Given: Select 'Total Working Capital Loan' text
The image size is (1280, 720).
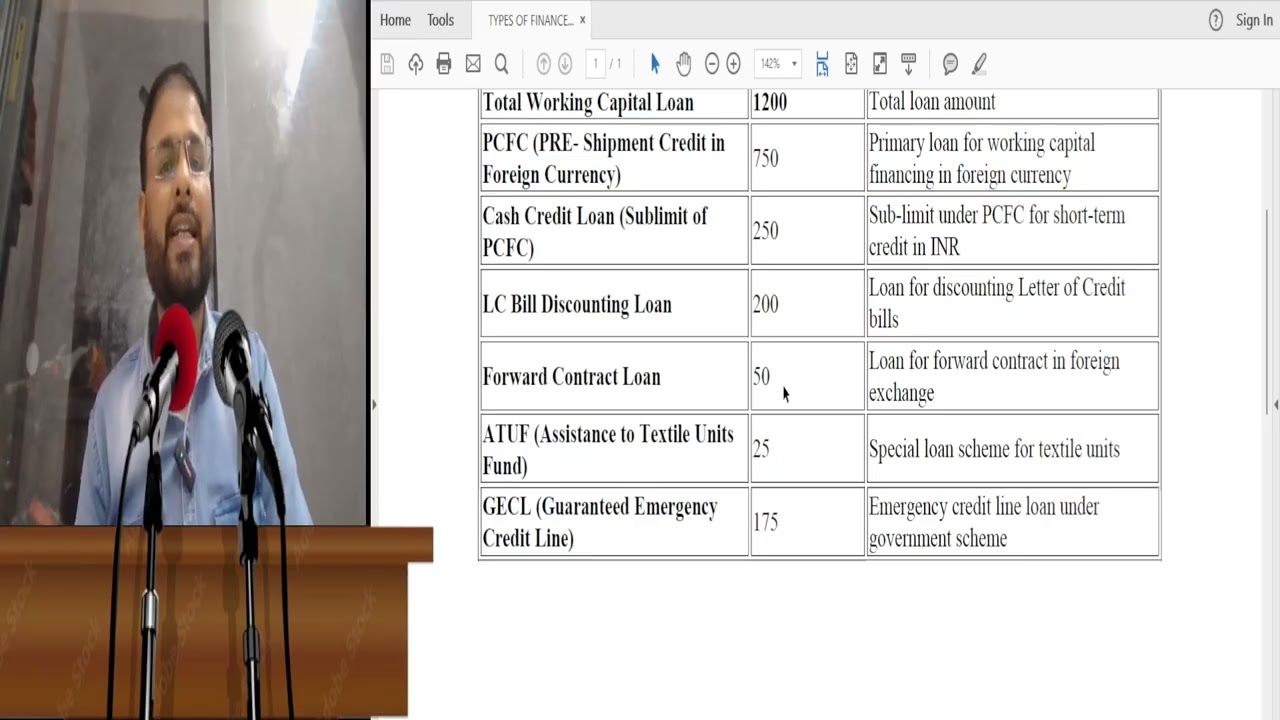Looking at the screenshot, I should point(588,102).
